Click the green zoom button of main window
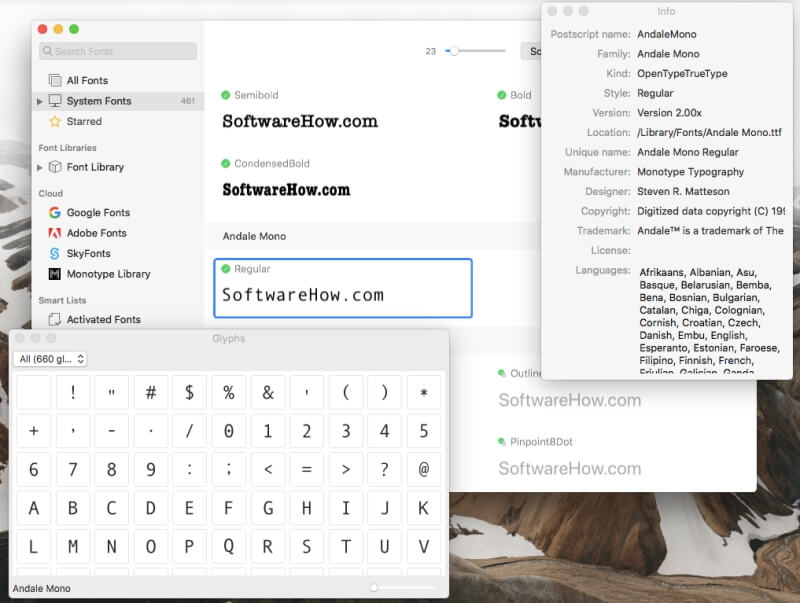The height and width of the screenshot is (603, 800). [x=74, y=29]
